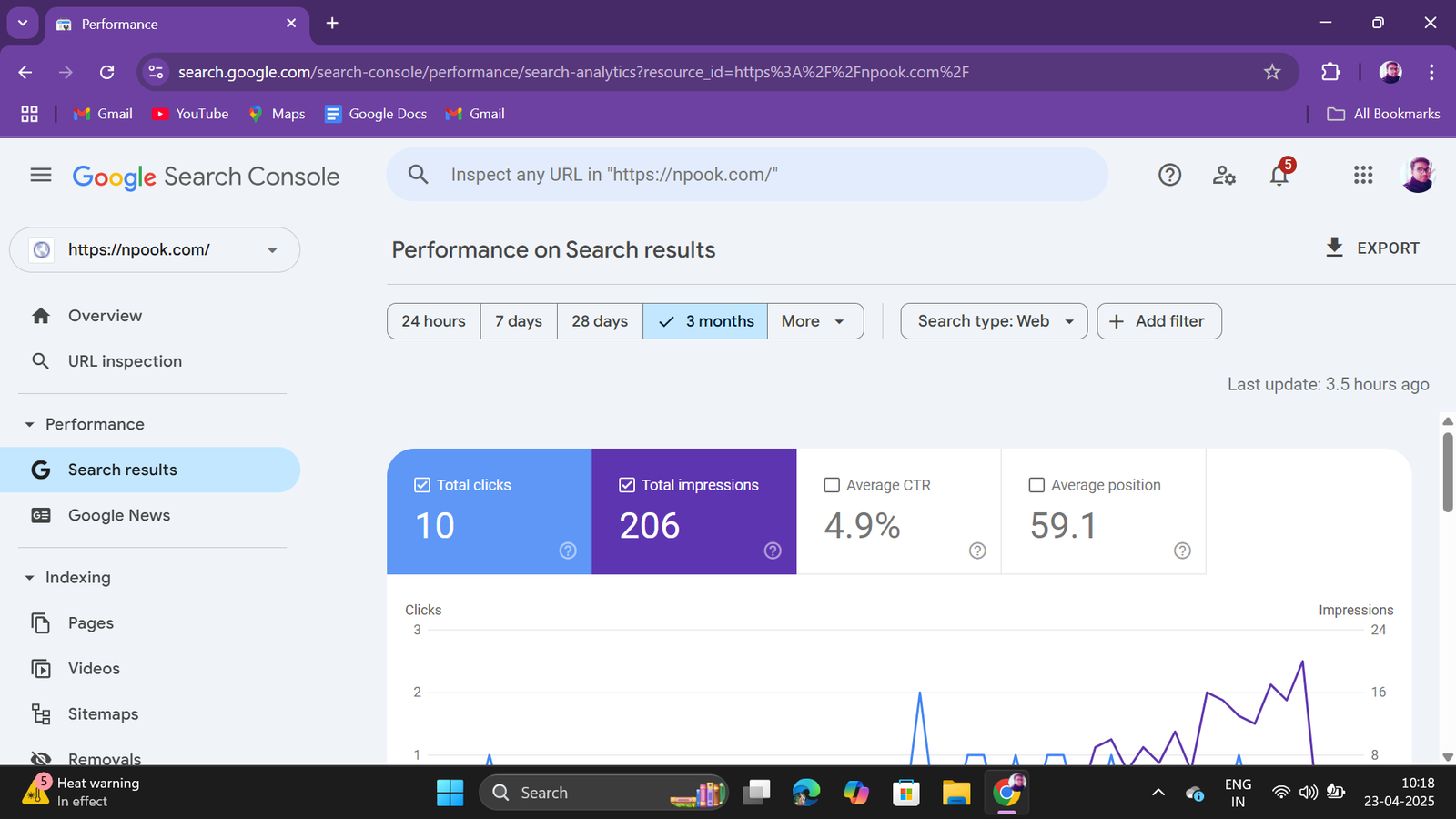
Task: Click the Google Search Console logo
Action: (x=206, y=177)
